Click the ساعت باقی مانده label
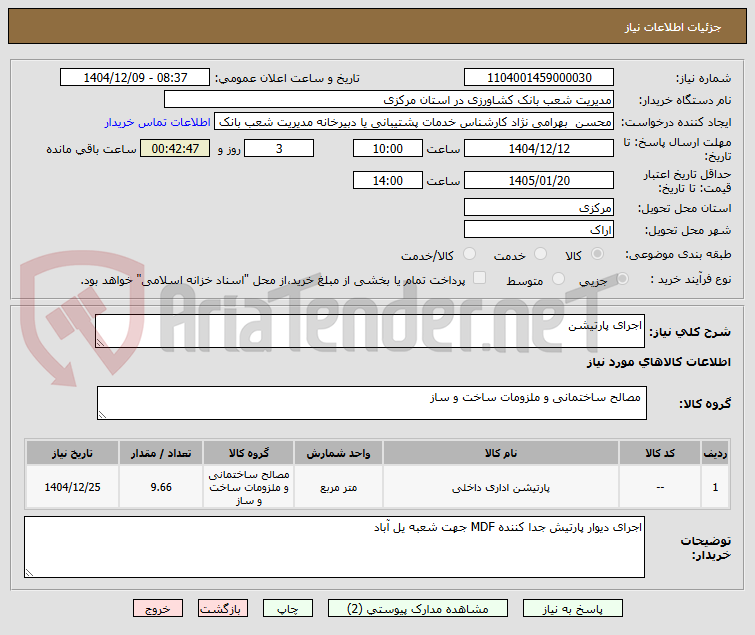755x635 pixels. click(91, 149)
